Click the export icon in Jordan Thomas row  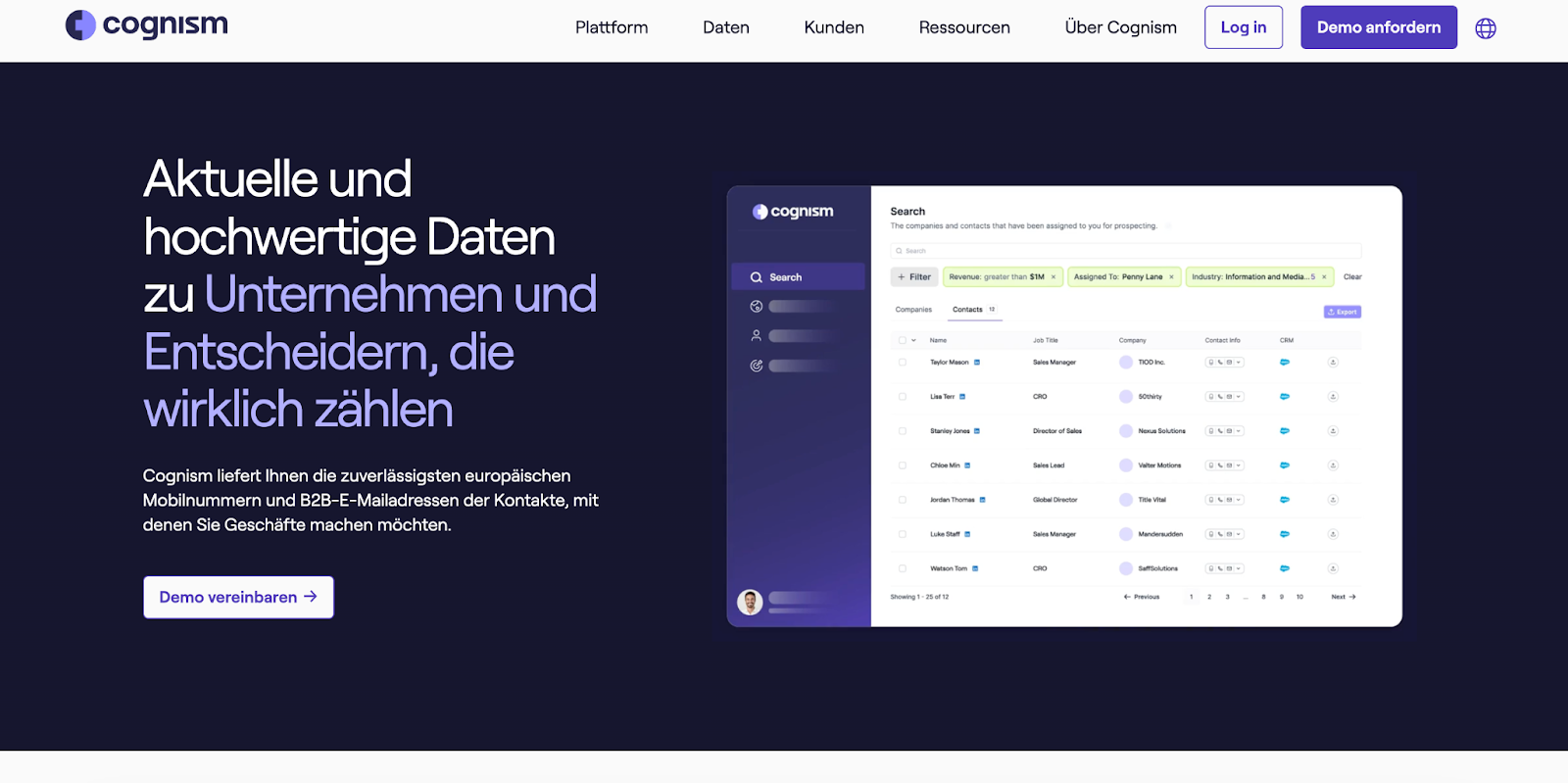1333,500
